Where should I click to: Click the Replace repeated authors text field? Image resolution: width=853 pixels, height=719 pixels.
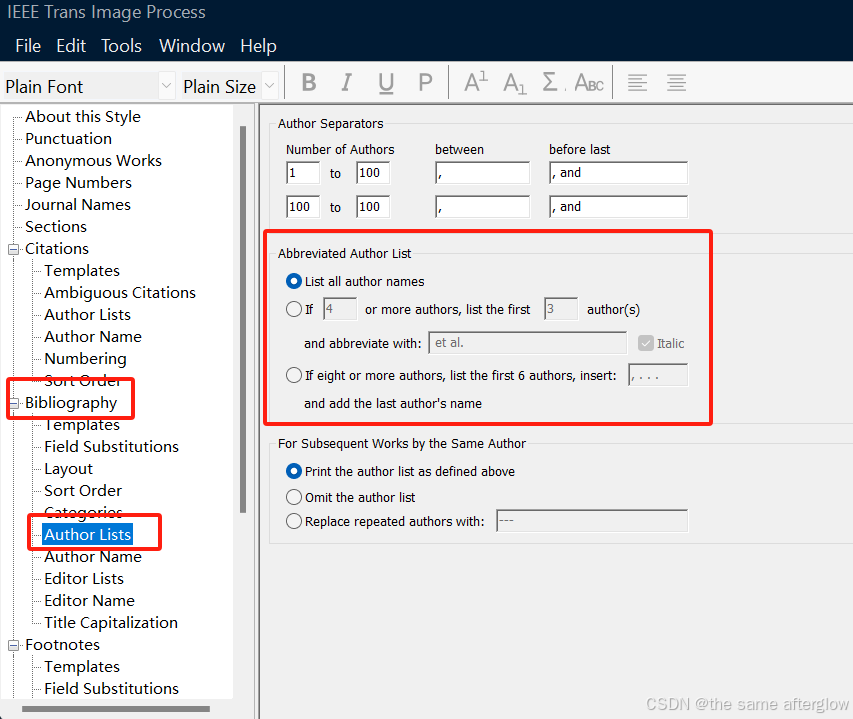[x=592, y=521]
